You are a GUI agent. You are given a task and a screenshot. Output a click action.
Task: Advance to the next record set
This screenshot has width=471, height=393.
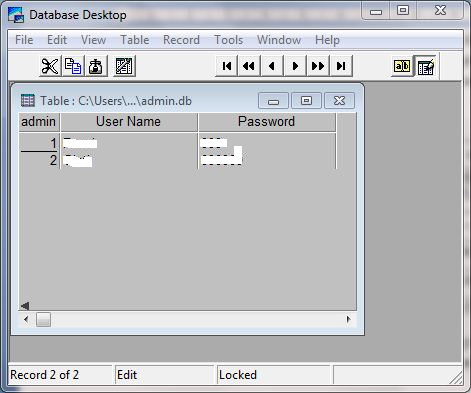(318, 66)
